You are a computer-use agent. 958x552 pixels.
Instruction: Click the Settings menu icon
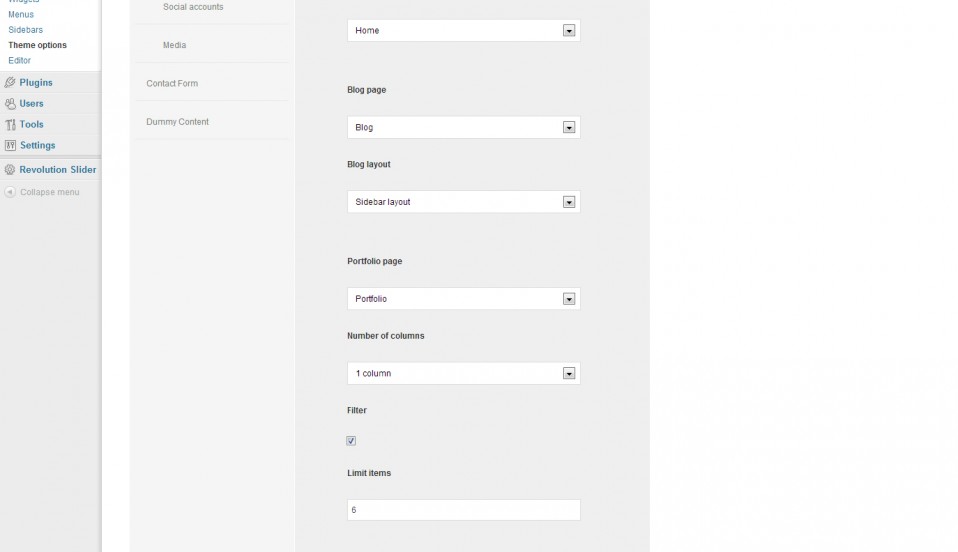[10, 145]
